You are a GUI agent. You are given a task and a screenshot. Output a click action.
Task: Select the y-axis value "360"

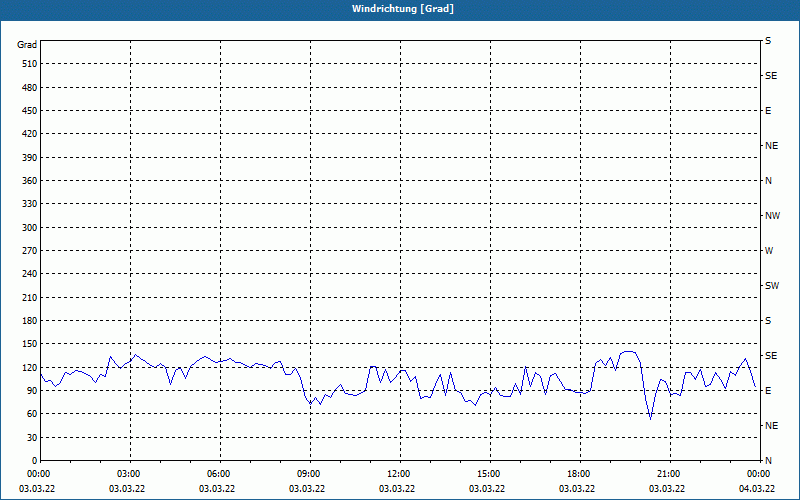click(30, 181)
